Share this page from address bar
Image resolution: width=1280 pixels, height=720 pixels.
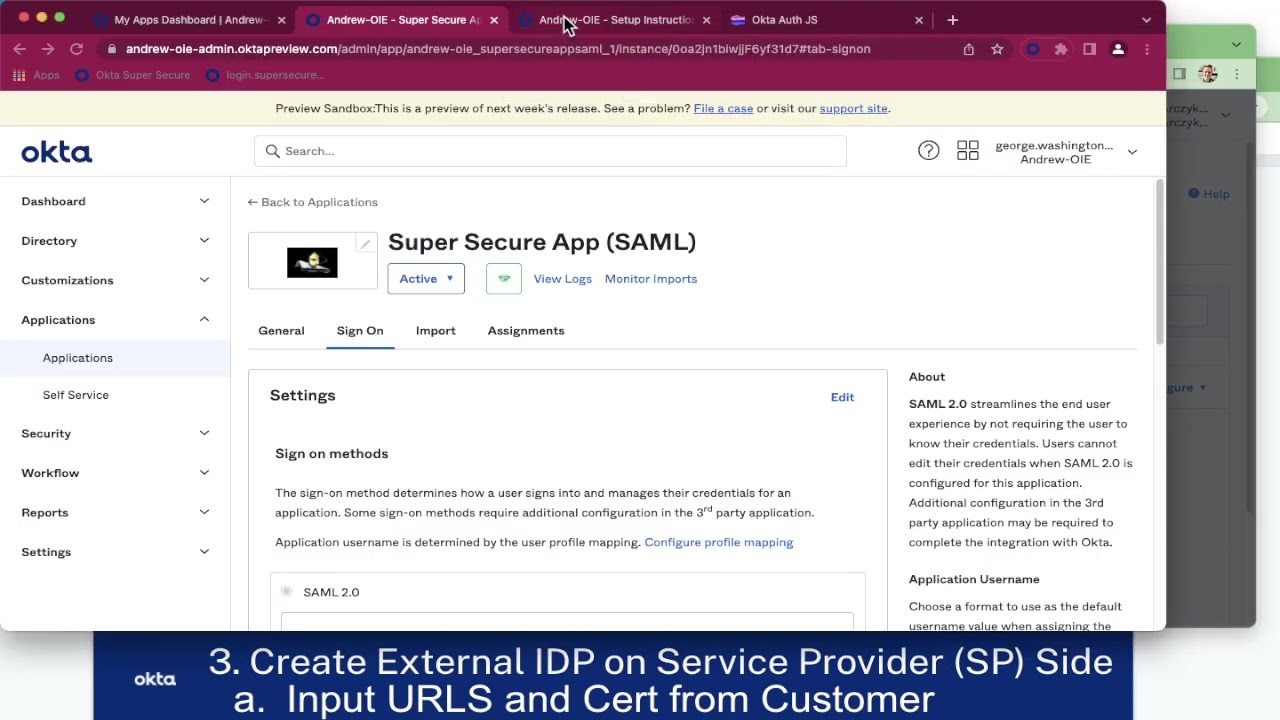[x=968, y=49]
